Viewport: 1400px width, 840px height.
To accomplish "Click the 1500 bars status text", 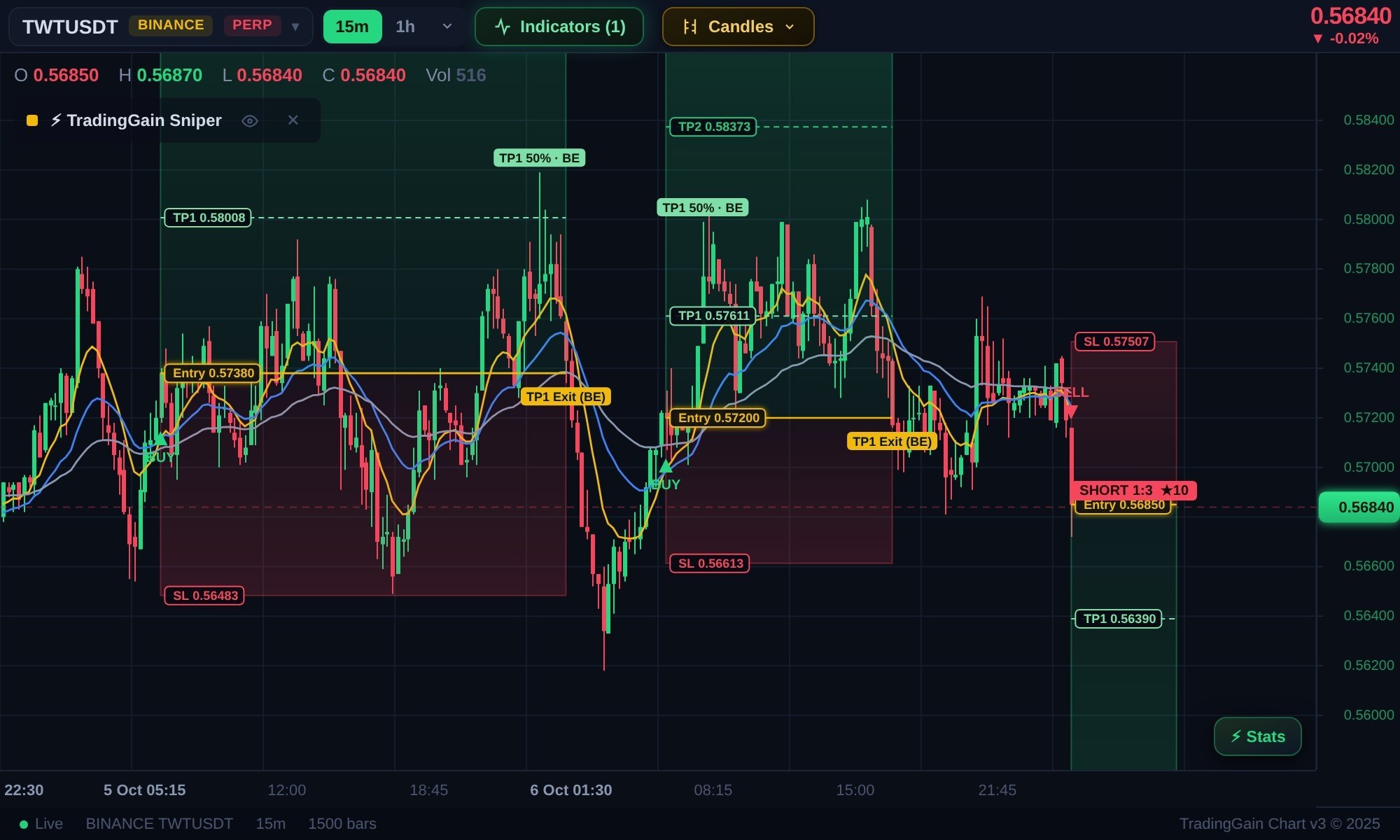I will 342,824.
